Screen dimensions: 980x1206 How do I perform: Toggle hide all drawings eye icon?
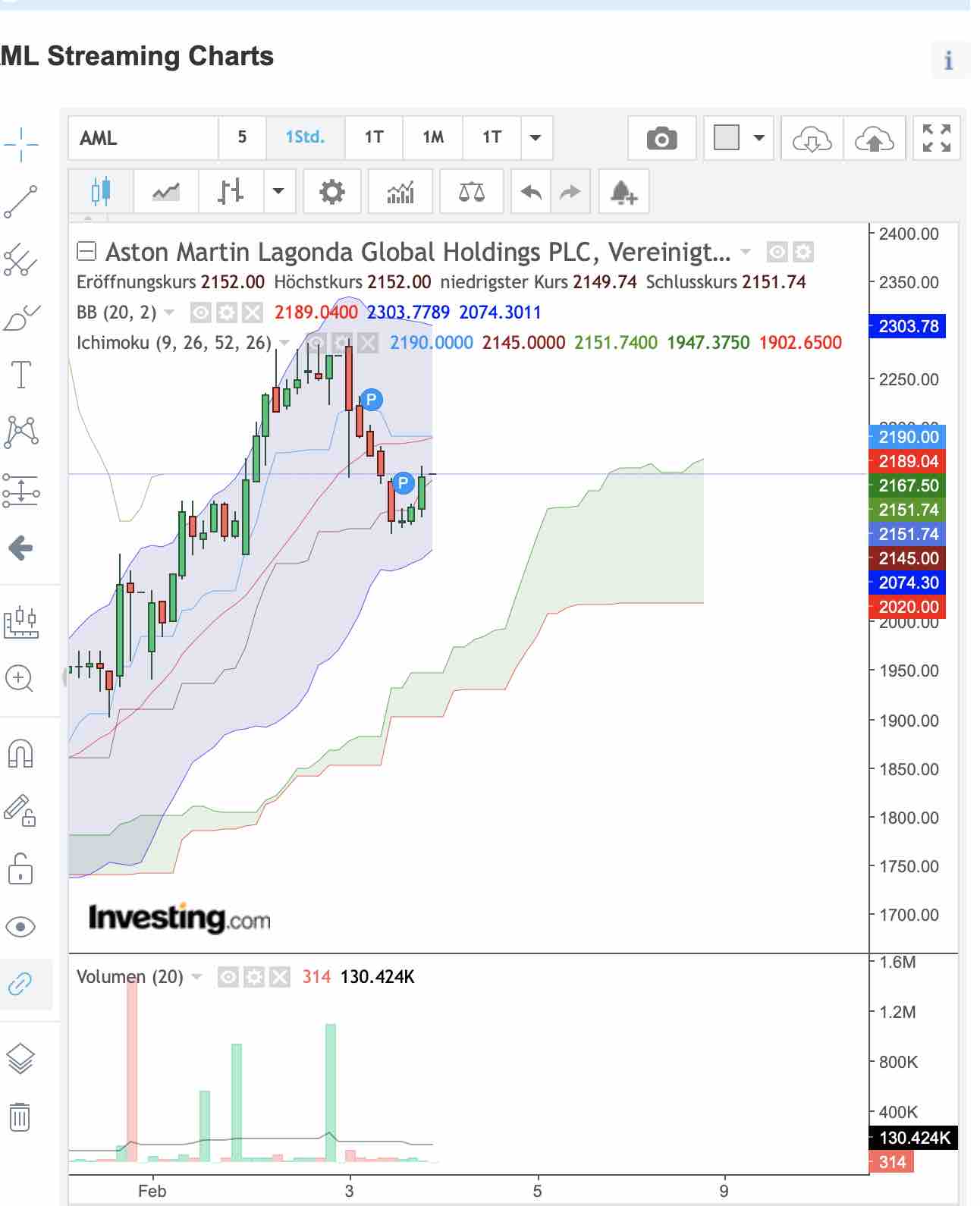(x=20, y=926)
